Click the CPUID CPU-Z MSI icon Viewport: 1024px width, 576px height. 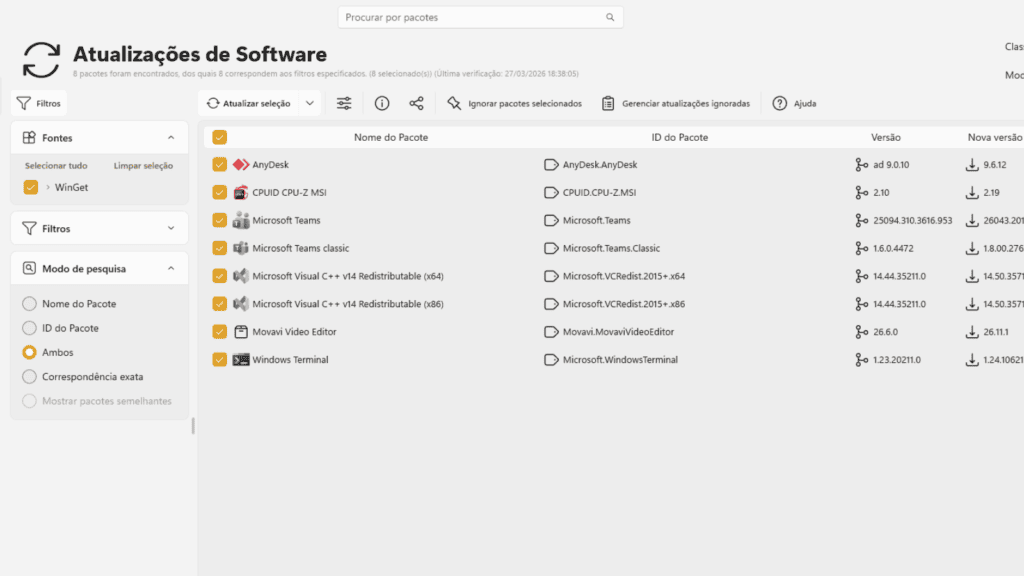click(x=241, y=193)
